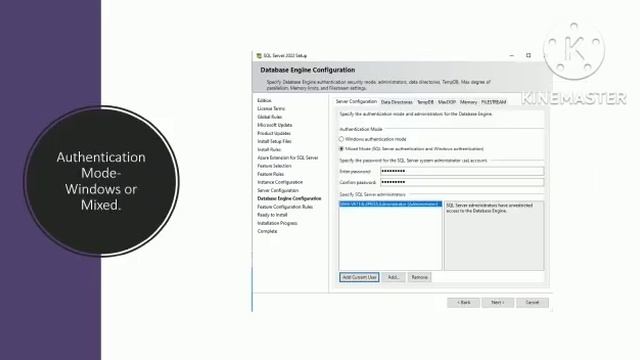
Task: Click the Instance Configuration step
Action: tap(280, 182)
